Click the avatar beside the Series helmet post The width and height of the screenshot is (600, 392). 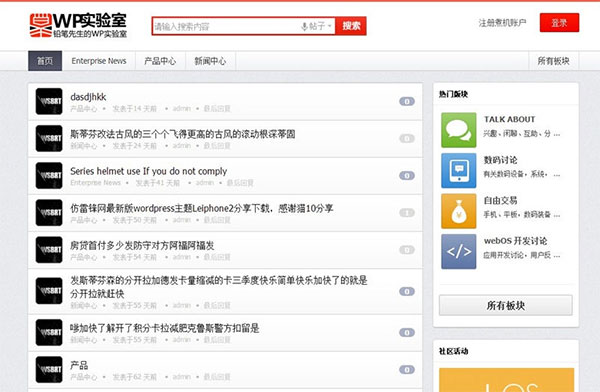coord(49,176)
